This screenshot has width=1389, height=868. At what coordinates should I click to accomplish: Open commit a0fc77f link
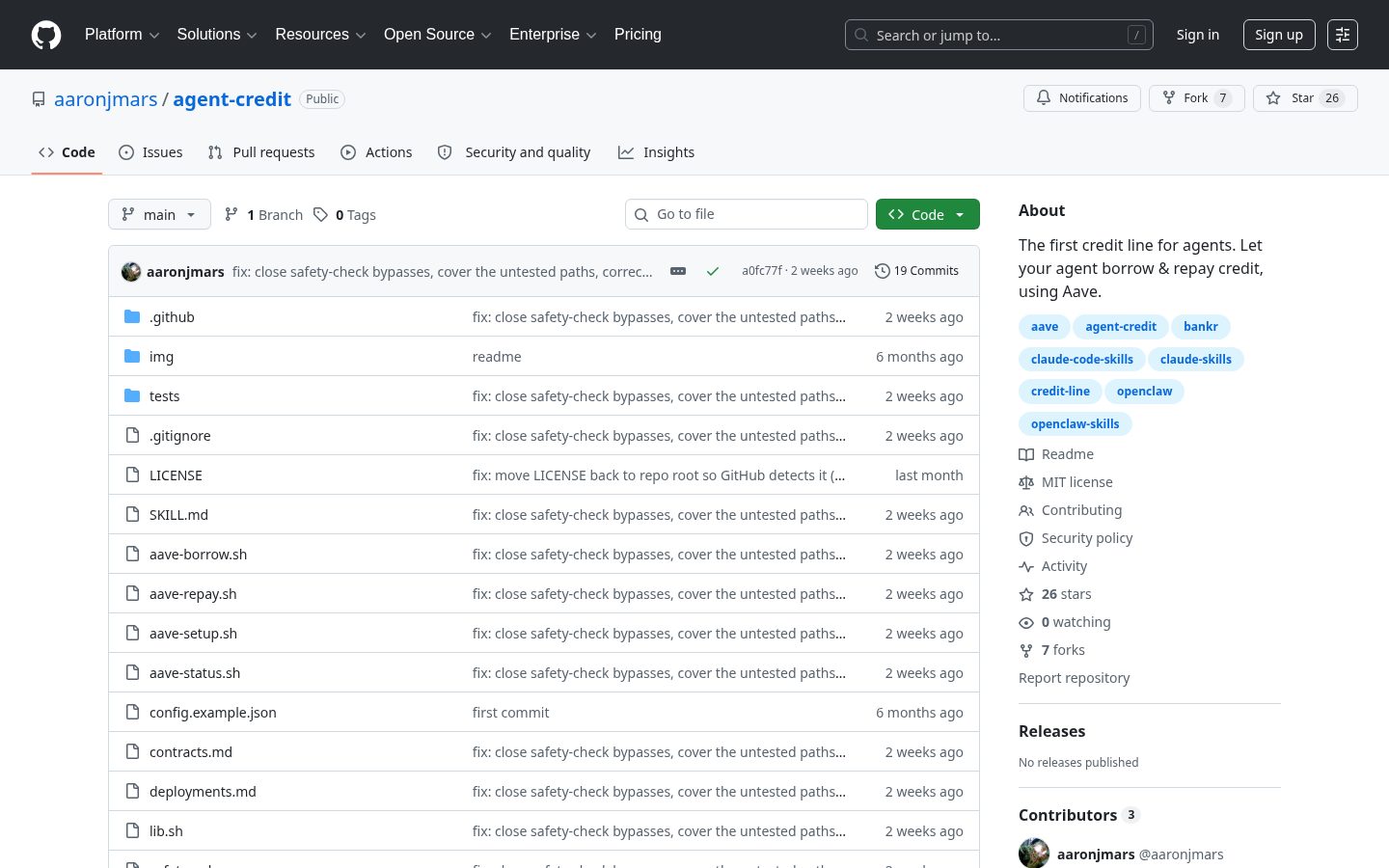[x=762, y=271]
